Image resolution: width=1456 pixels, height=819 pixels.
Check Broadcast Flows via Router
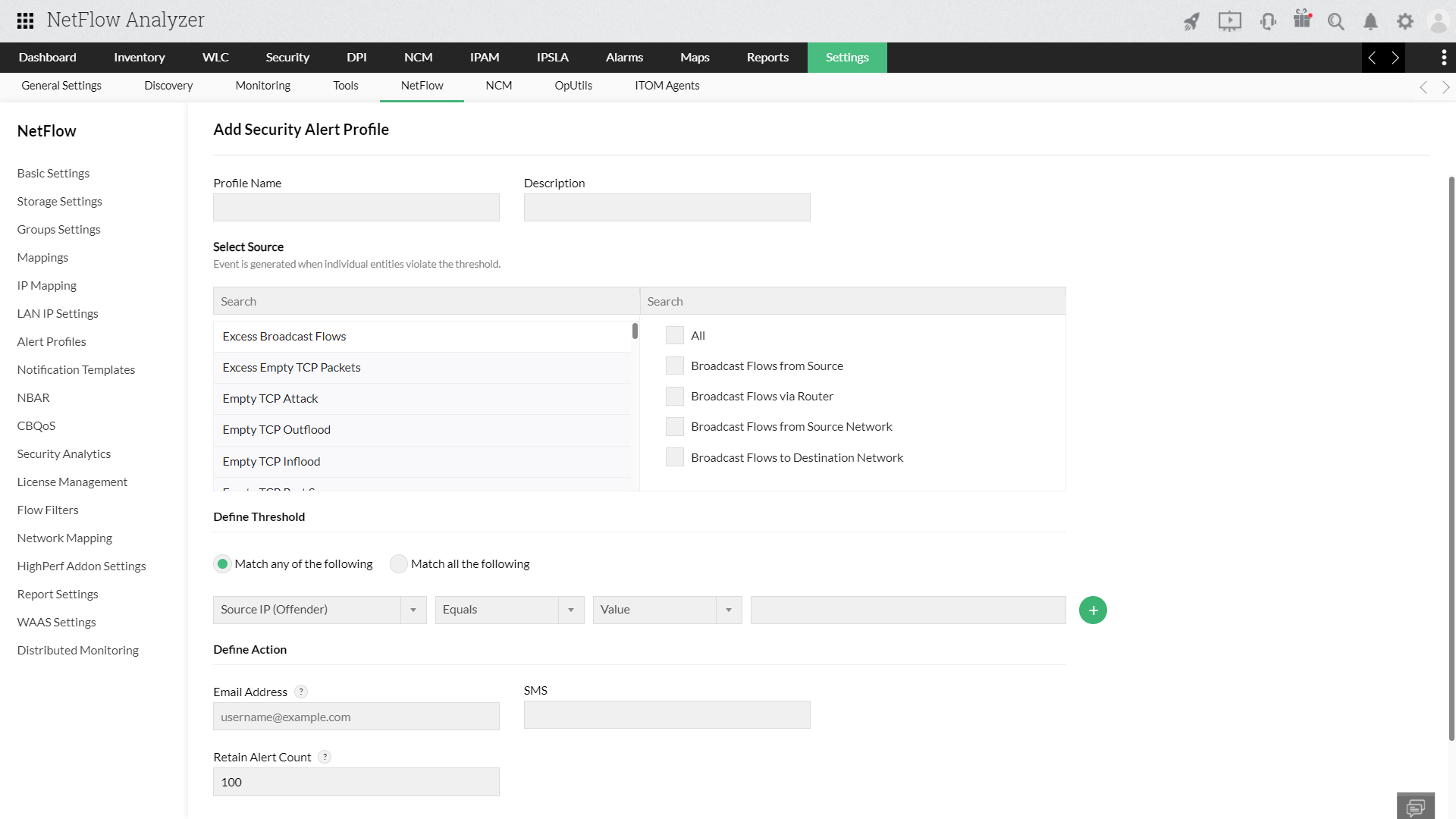674,396
